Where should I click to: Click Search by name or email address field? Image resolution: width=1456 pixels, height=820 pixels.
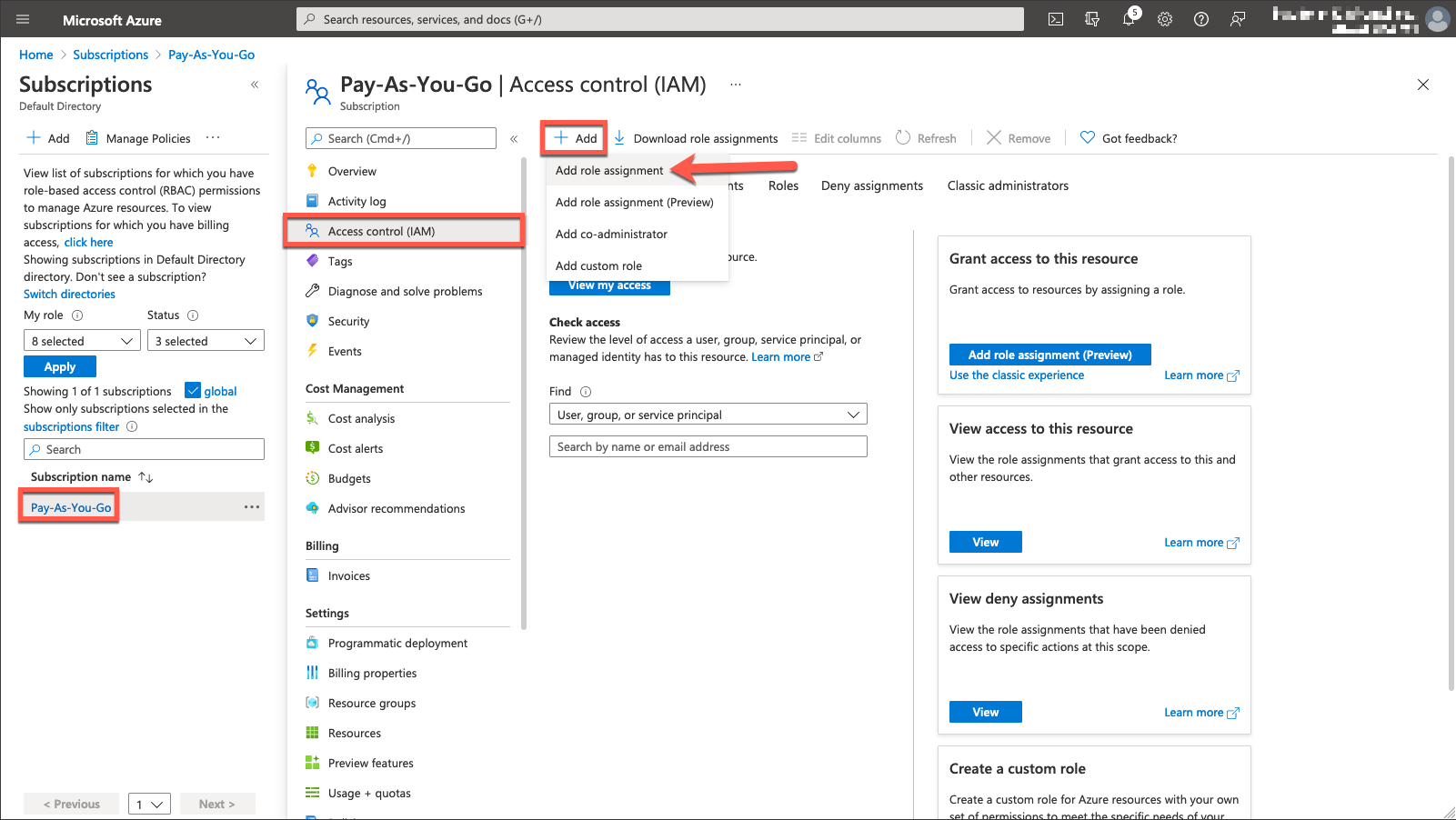click(708, 446)
